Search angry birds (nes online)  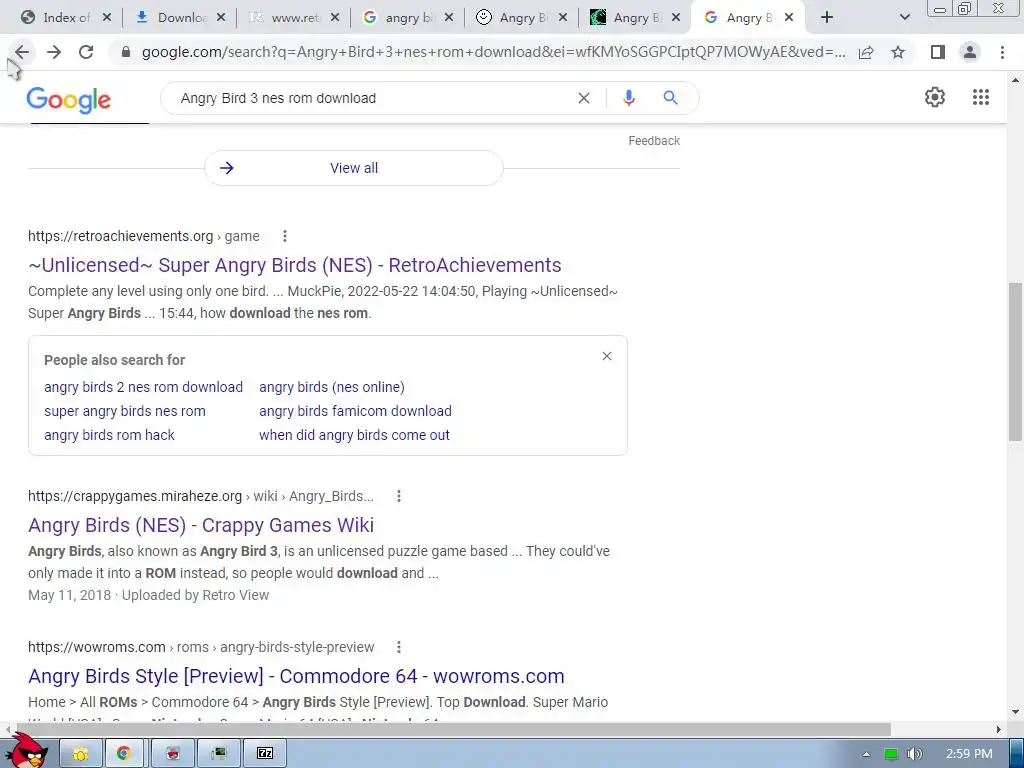point(332,387)
